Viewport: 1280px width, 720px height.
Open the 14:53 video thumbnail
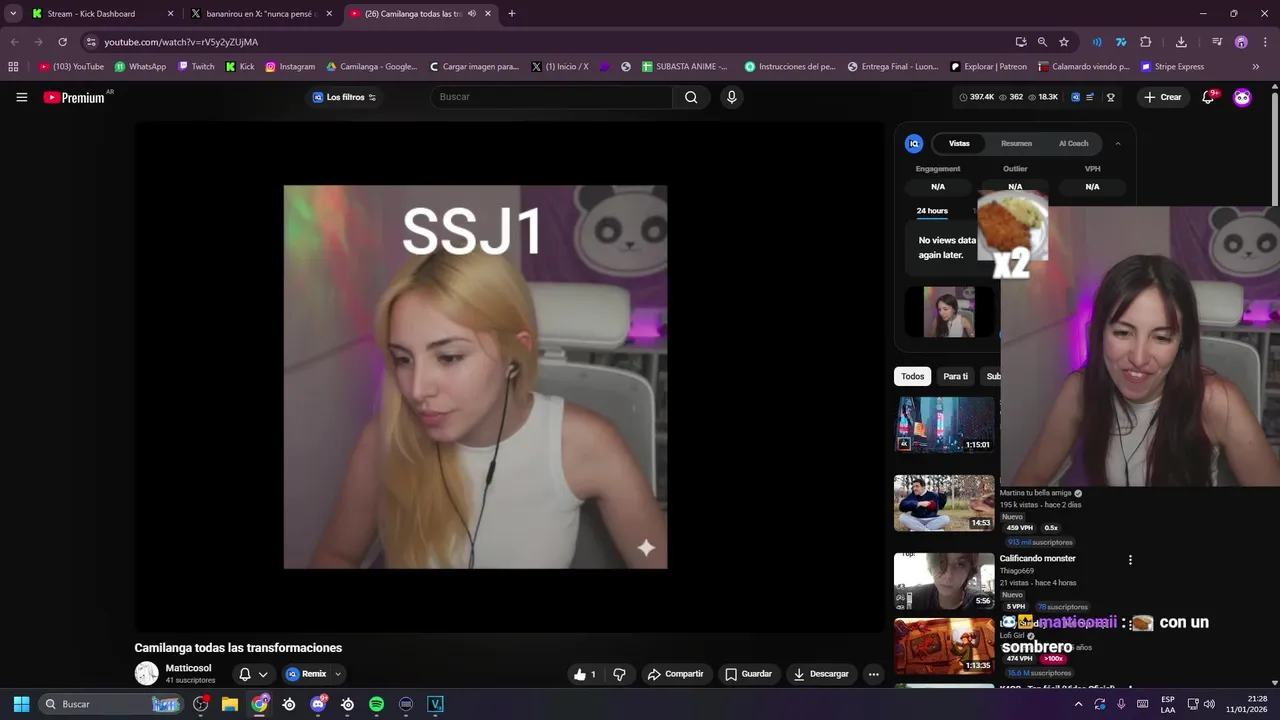944,503
